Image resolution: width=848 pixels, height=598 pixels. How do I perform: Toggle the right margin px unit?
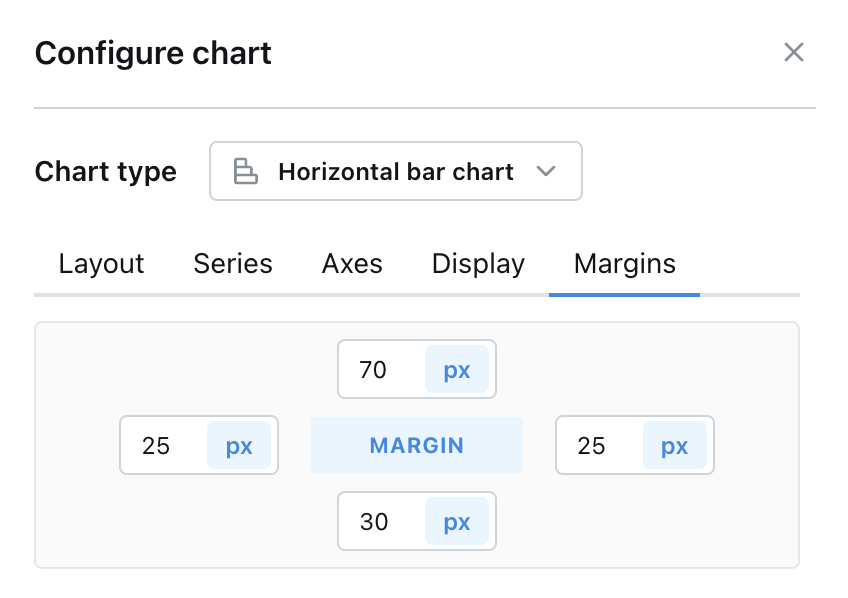point(675,445)
